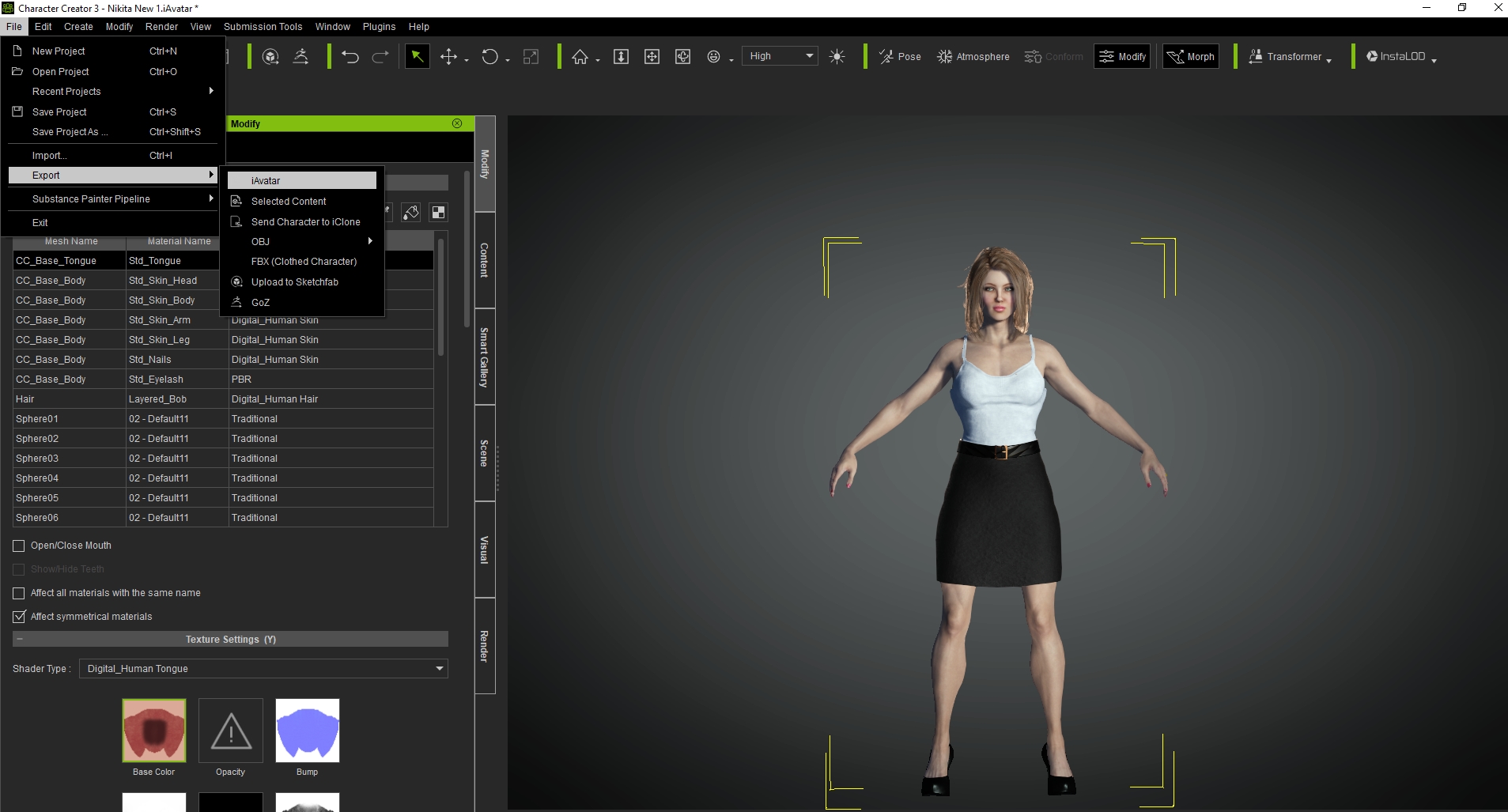
Task: Switch to the Content side tab
Action: (x=485, y=260)
